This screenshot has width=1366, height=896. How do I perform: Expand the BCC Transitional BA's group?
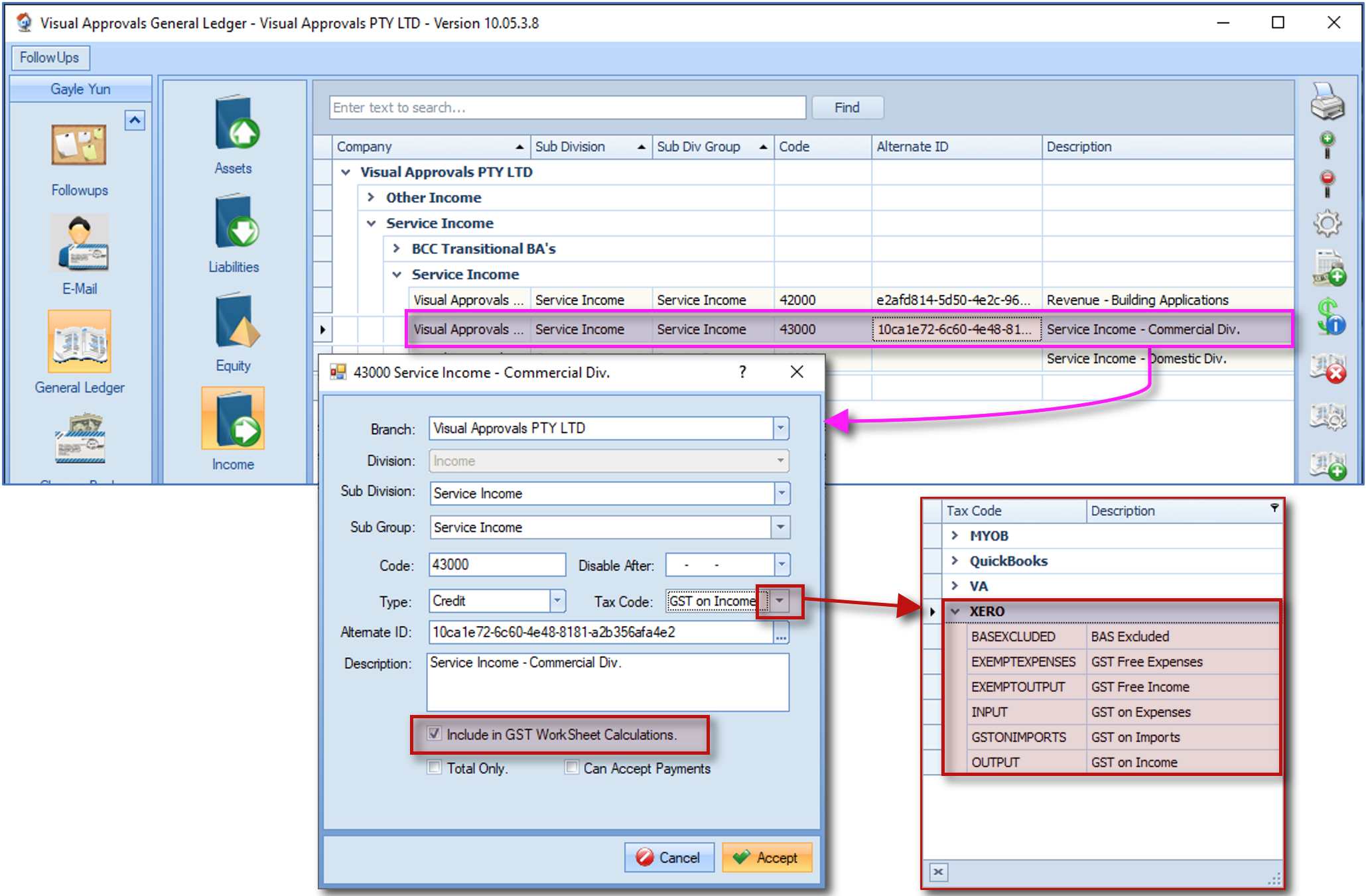[x=396, y=248]
